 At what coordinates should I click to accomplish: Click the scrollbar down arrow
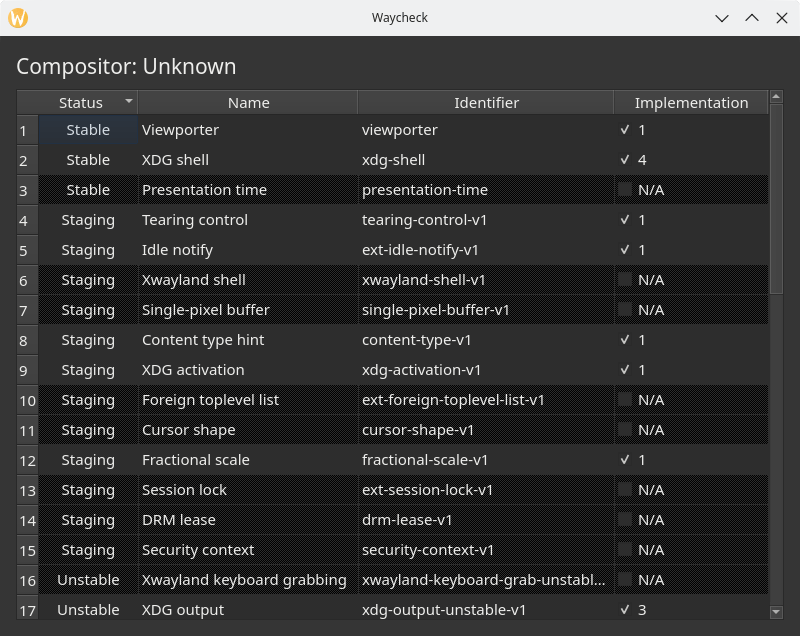click(x=776, y=611)
